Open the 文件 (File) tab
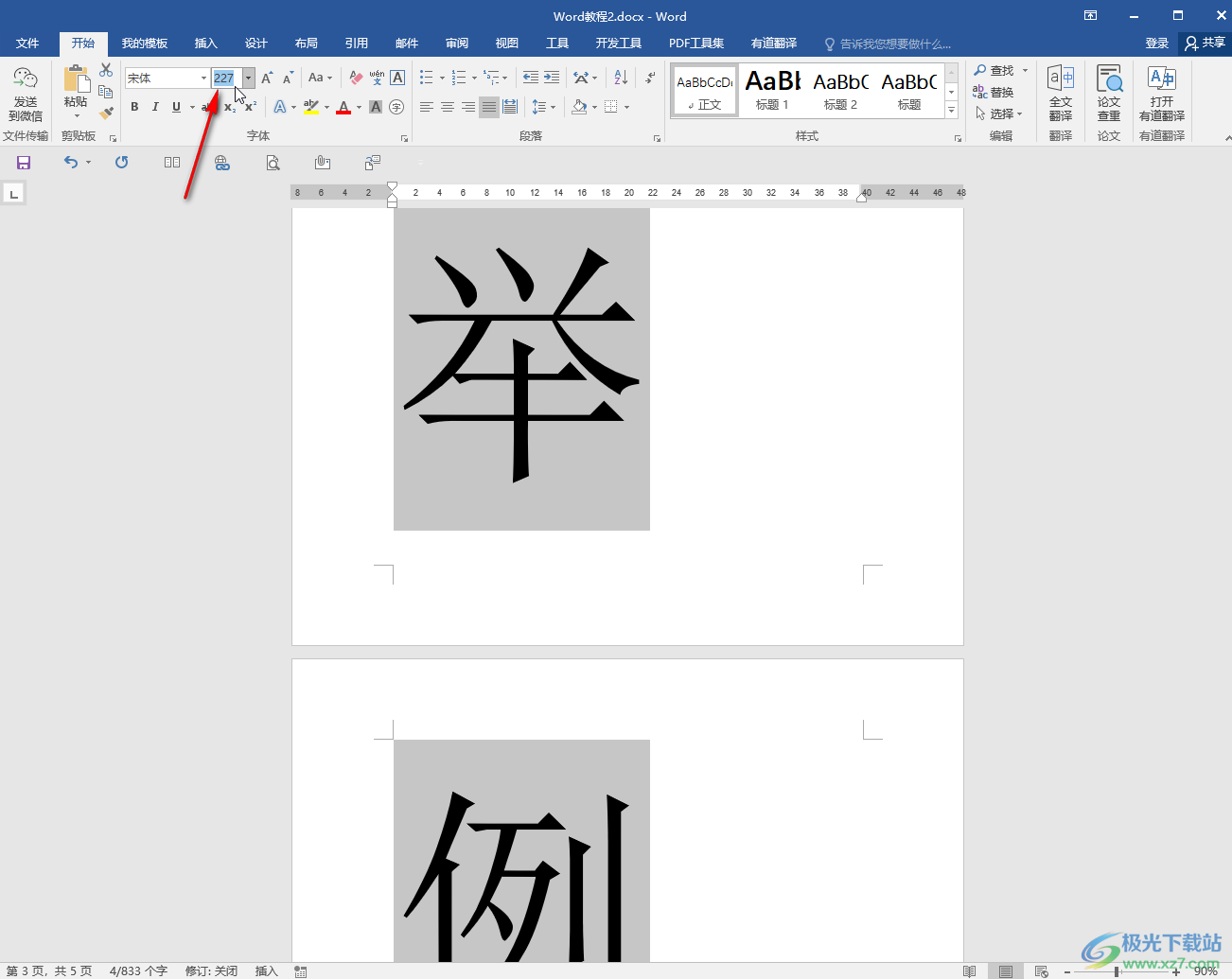Image resolution: width=1232 pixels, height=979 pixels. (x=27, y=44)
